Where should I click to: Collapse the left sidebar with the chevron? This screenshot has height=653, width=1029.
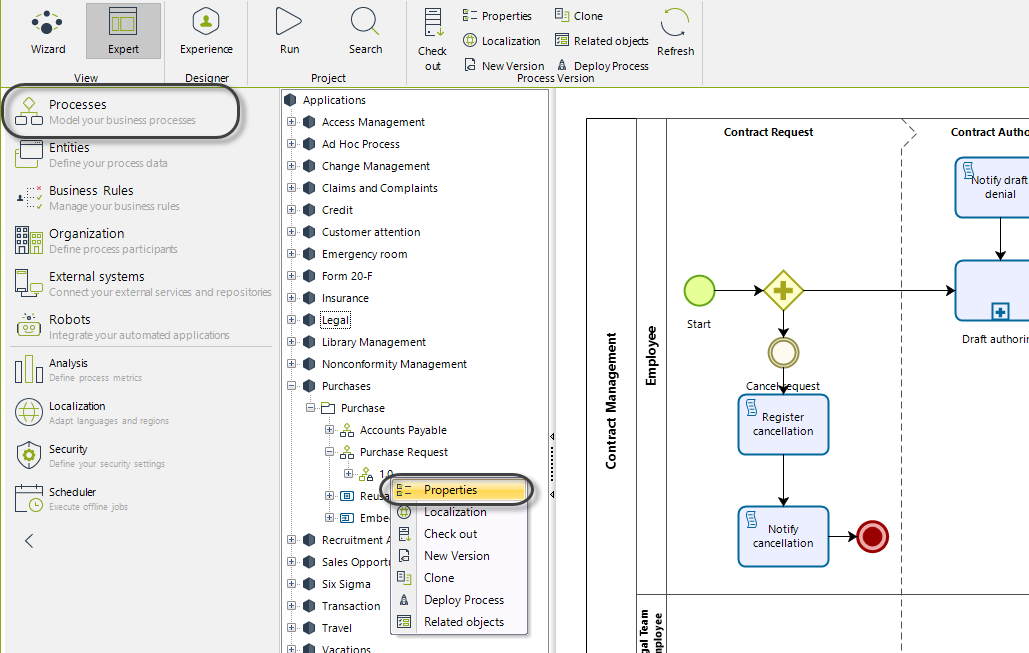pyautogui.click(x=29, y=541)
